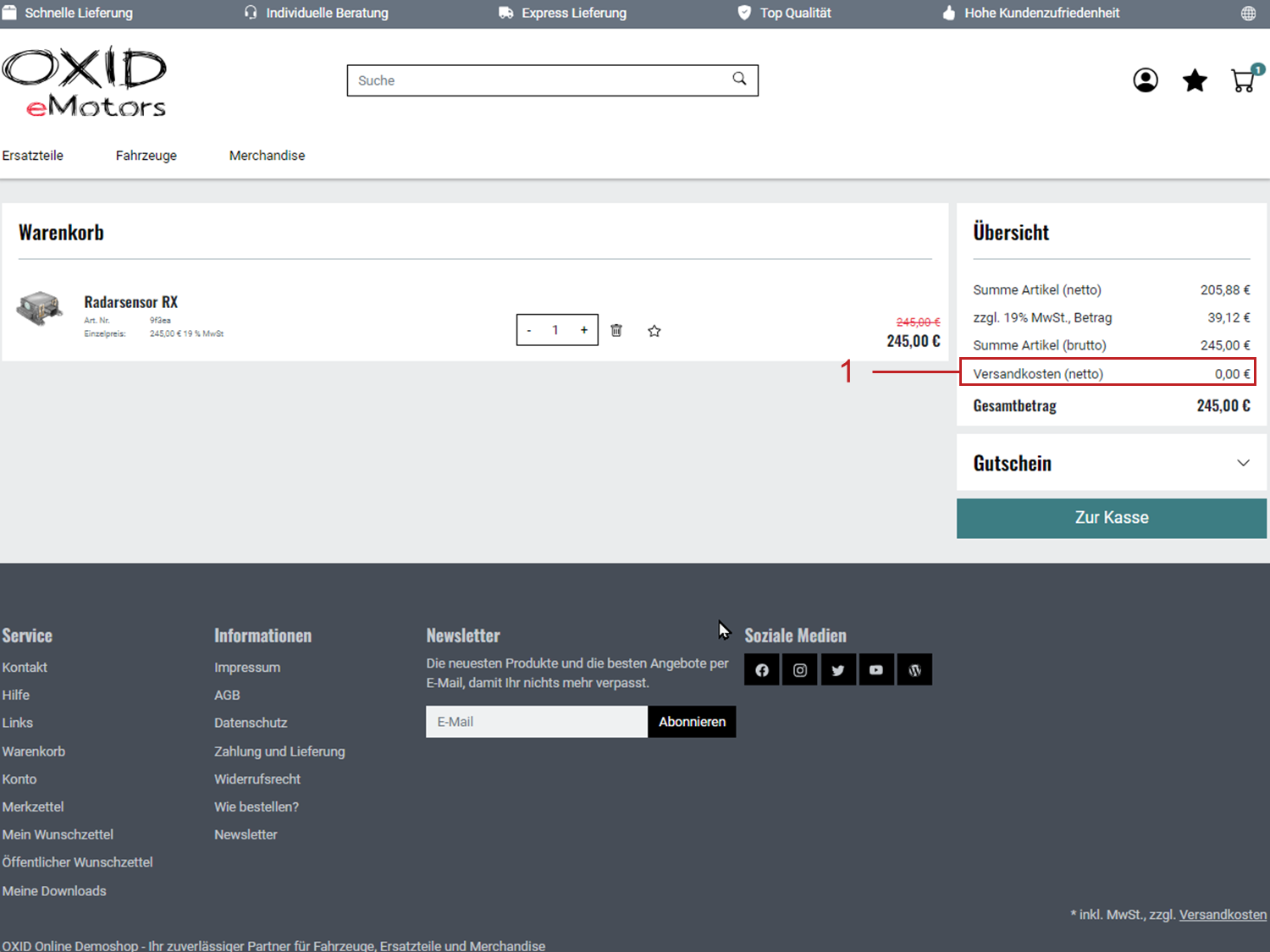Open the Ersatzteile menu
This screenshot has height=952, width=1270.
33,156
